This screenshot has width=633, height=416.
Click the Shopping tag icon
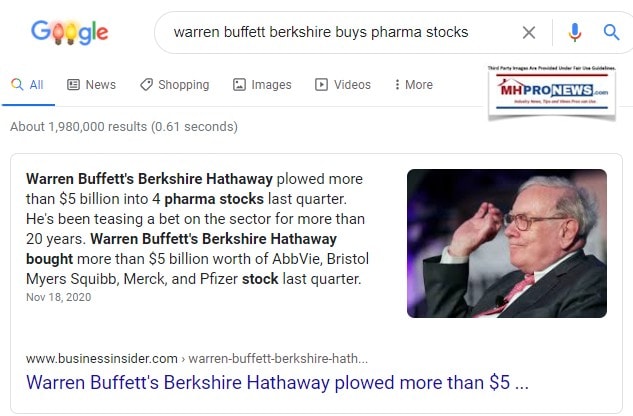point(146,85)
